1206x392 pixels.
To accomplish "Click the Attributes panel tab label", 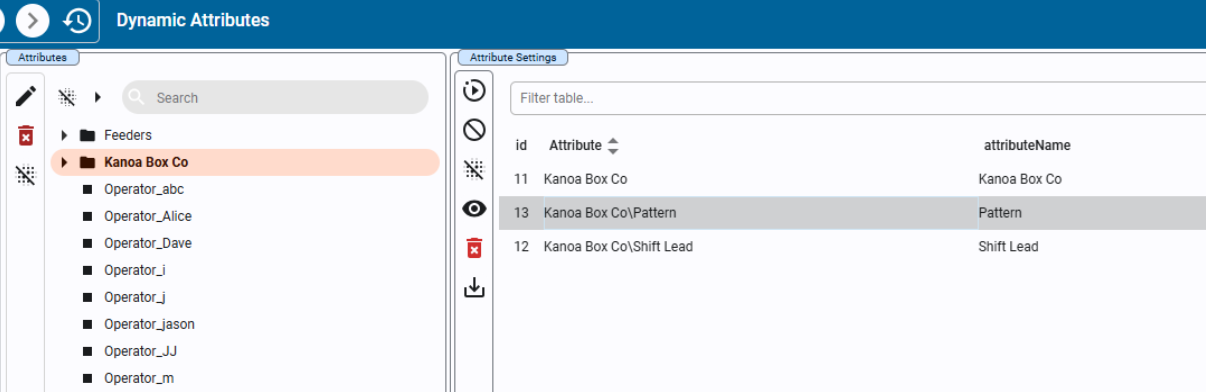I will point(42,58).
